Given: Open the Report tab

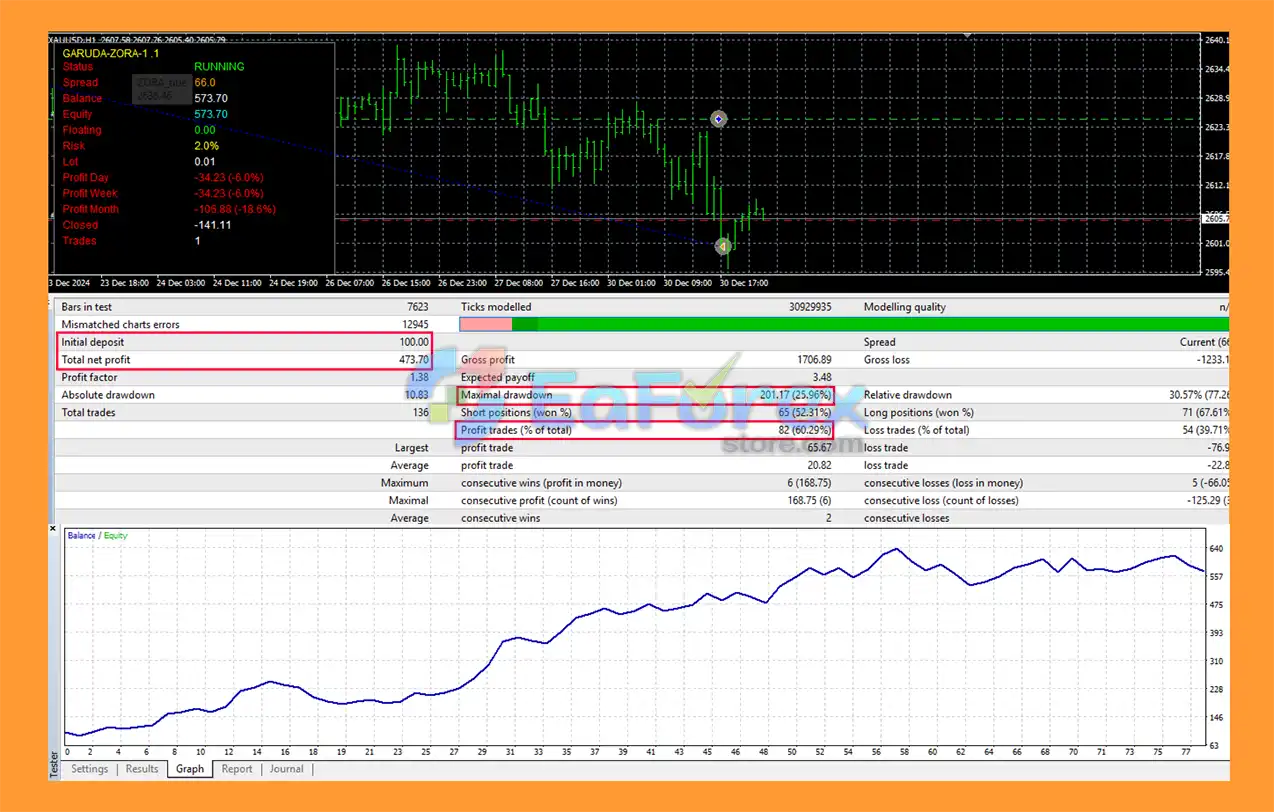Looking at the screenshot, I should click(237, 769).
